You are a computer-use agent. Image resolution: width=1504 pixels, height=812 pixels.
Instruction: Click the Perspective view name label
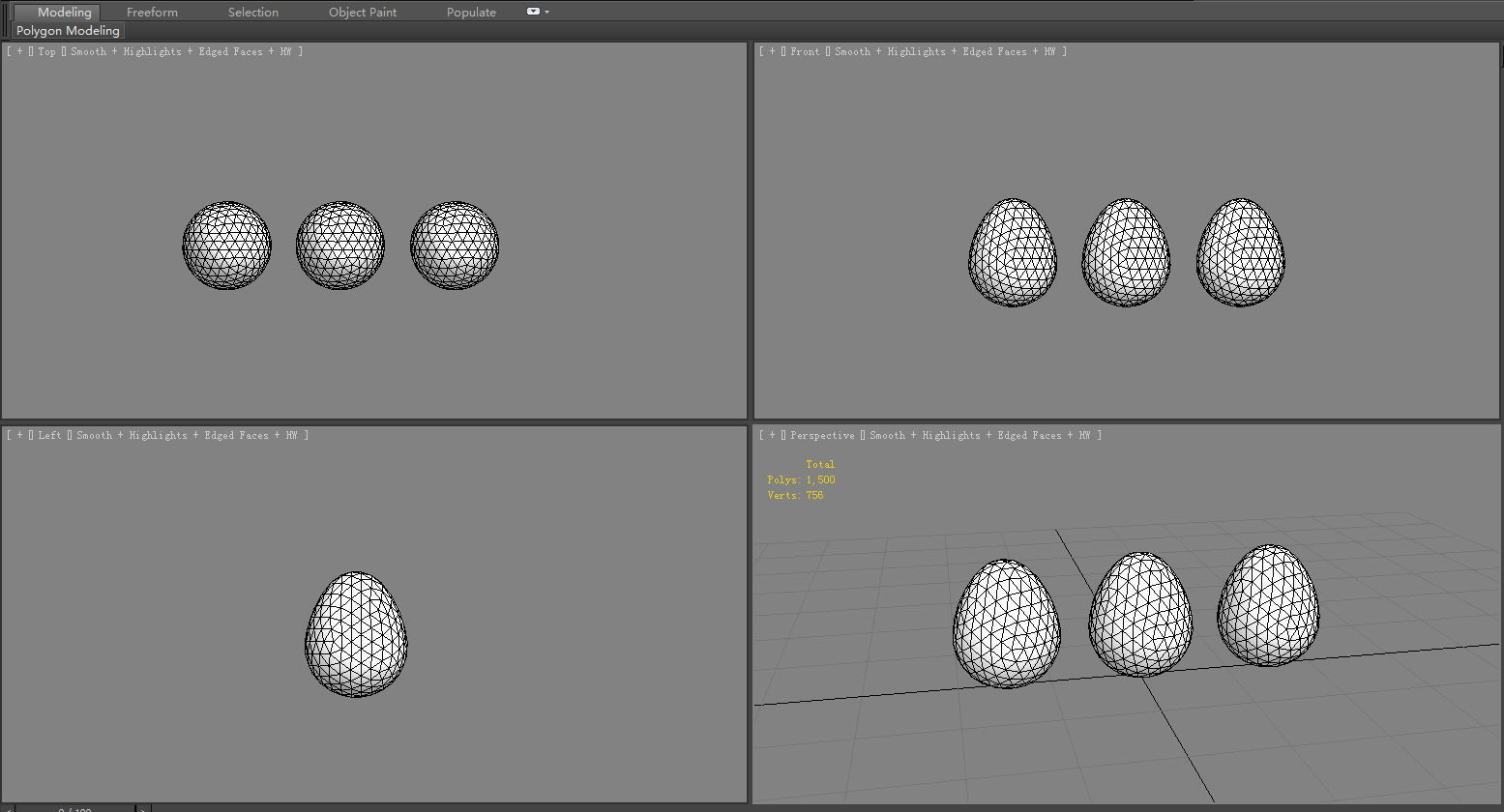coord(822,435)
